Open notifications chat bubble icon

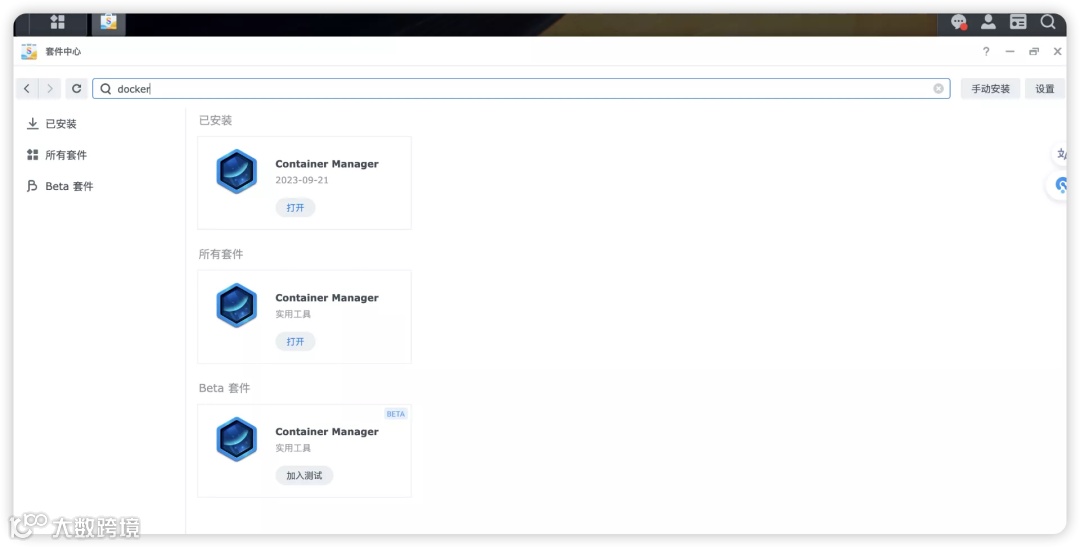[x=958, y=22]
